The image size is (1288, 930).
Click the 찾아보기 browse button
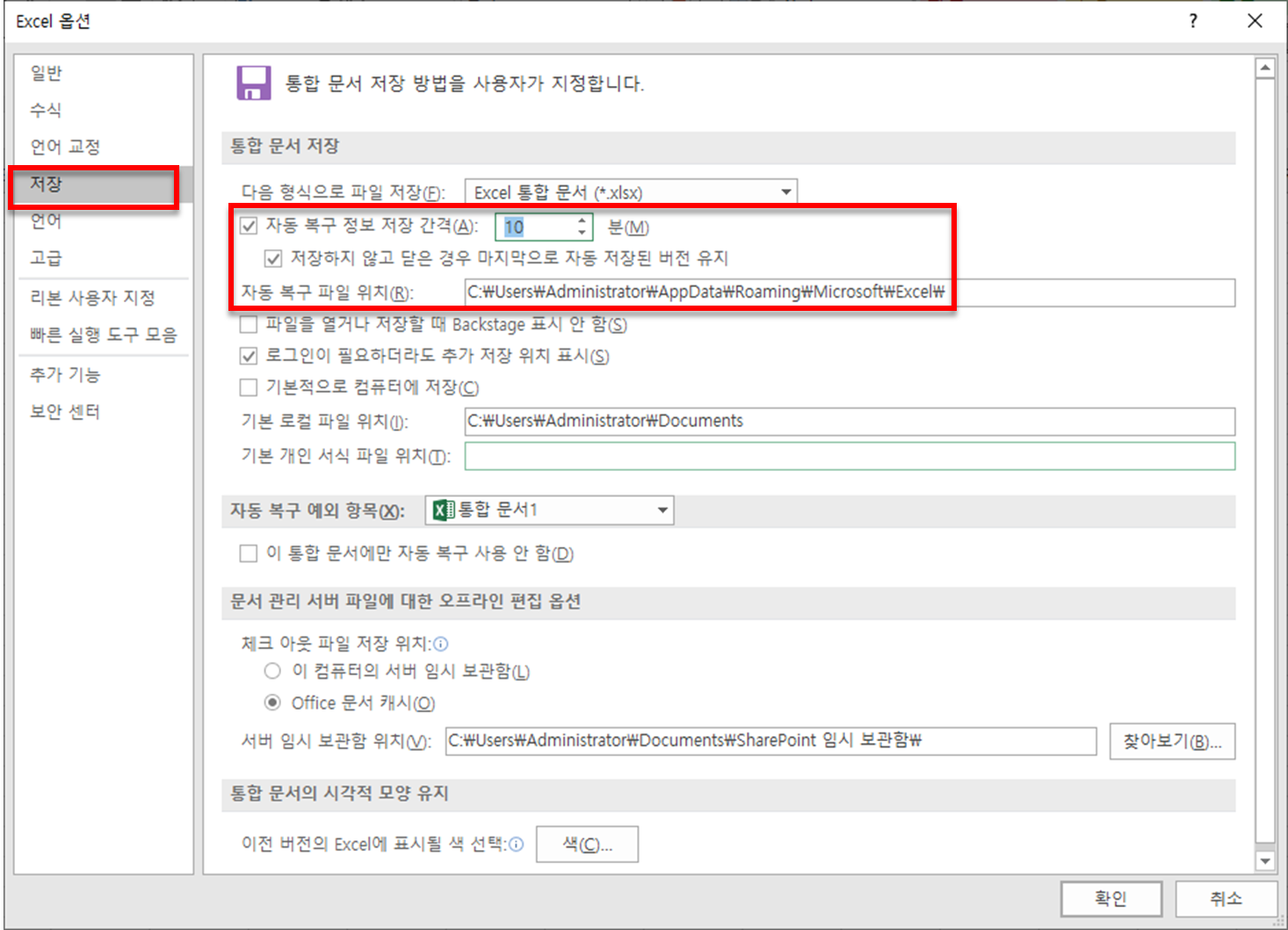coord(1172,741)
